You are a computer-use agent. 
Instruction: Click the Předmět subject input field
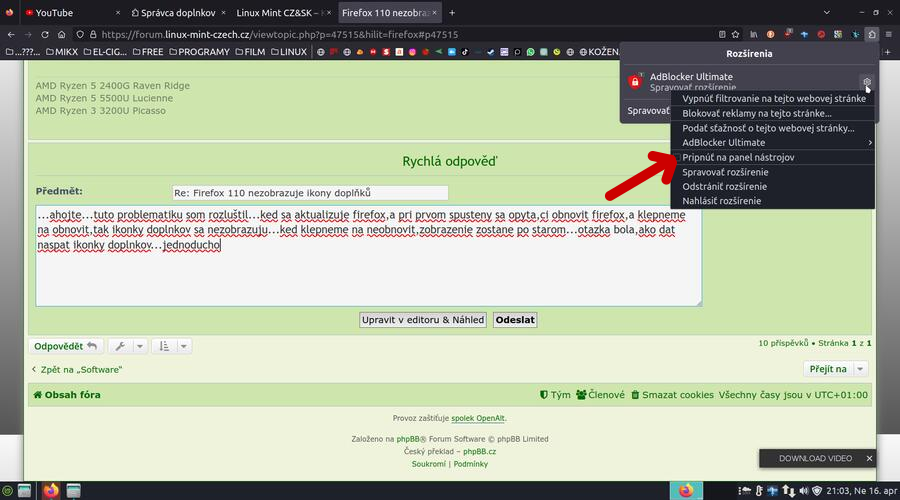(x=310, y=192)
